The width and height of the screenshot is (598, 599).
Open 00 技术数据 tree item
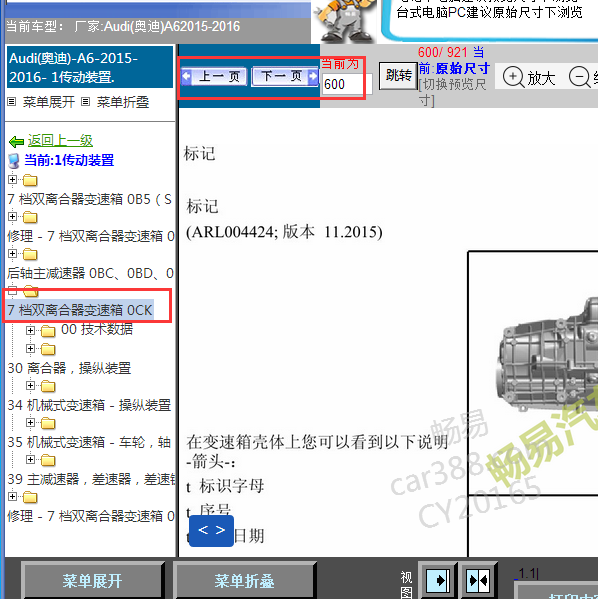coord(97,329)
